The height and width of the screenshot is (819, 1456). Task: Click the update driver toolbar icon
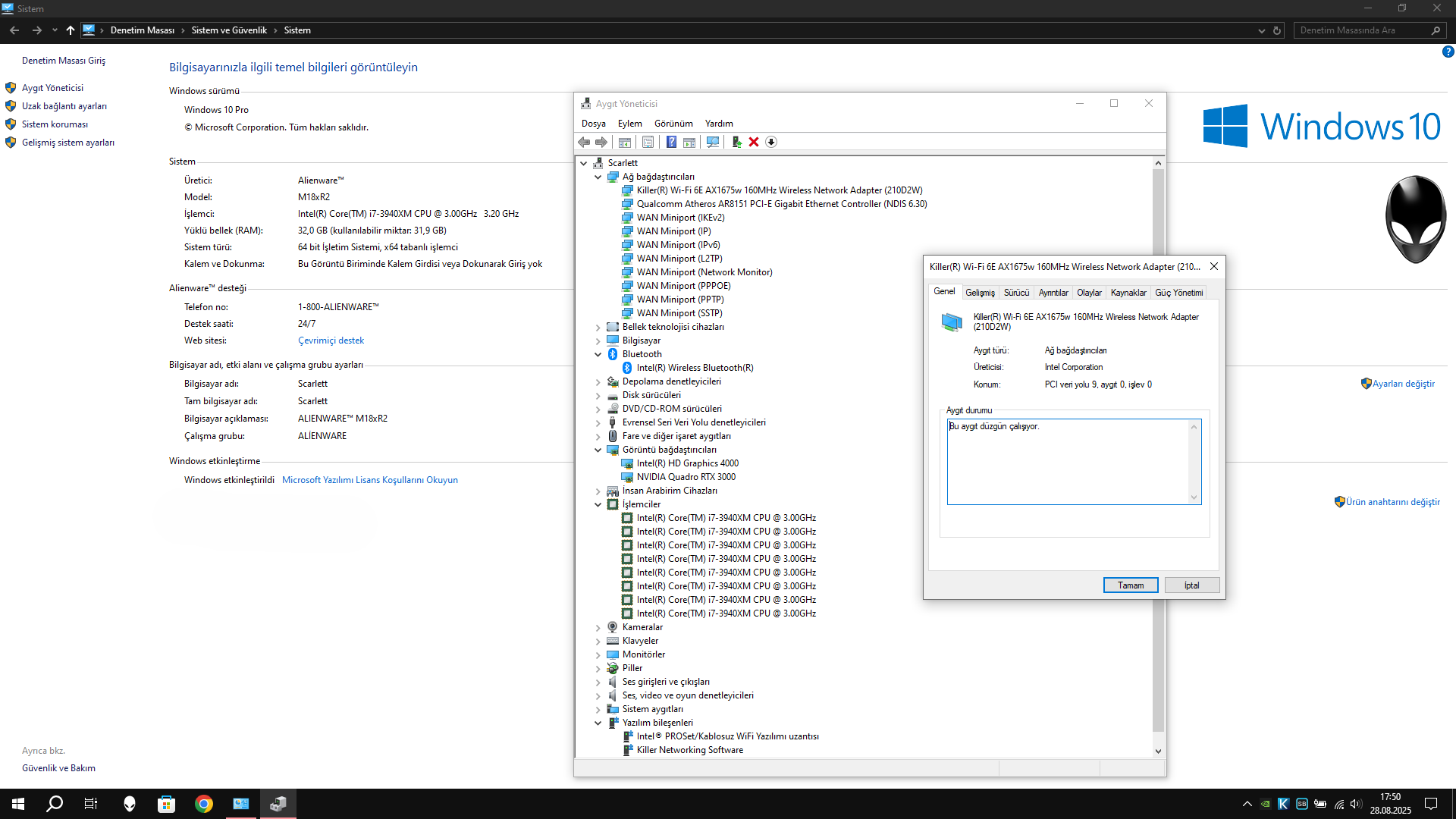736,142
